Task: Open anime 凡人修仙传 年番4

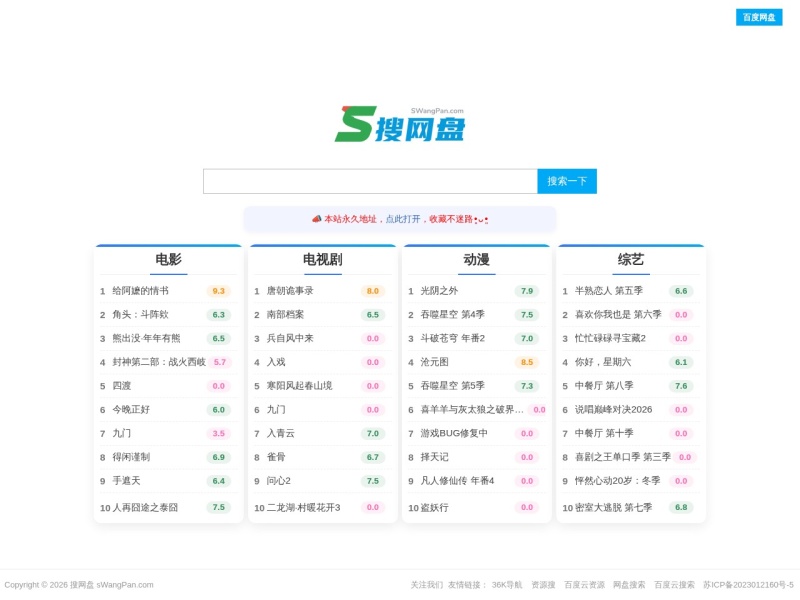Action: (x=457, y=481)
